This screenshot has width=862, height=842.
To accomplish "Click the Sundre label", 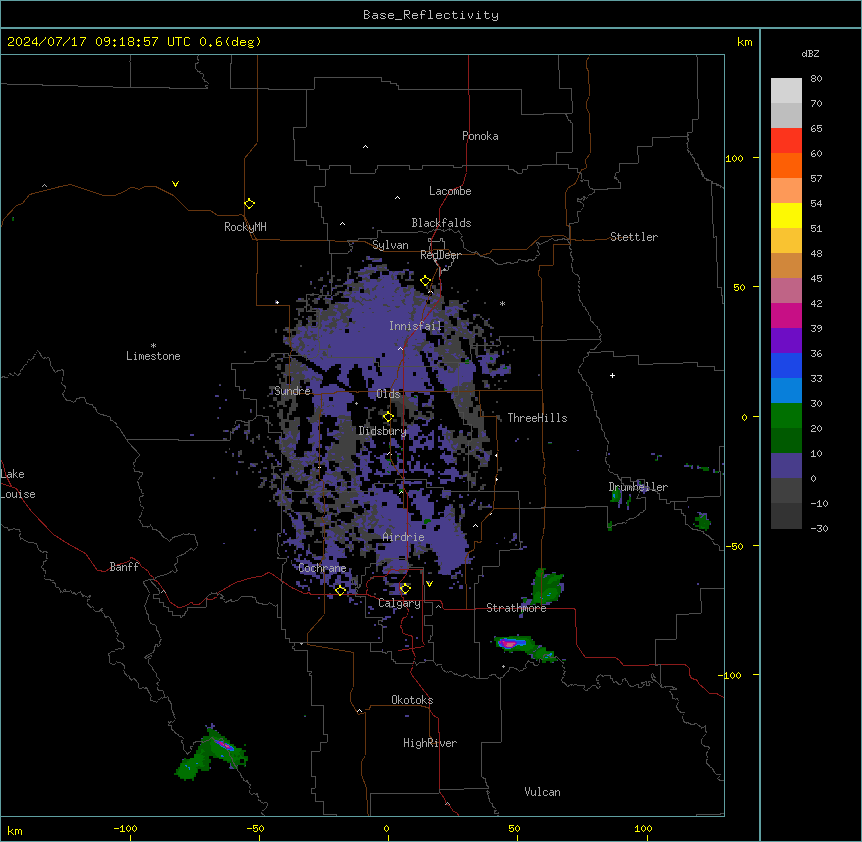I will pos(292,391).
